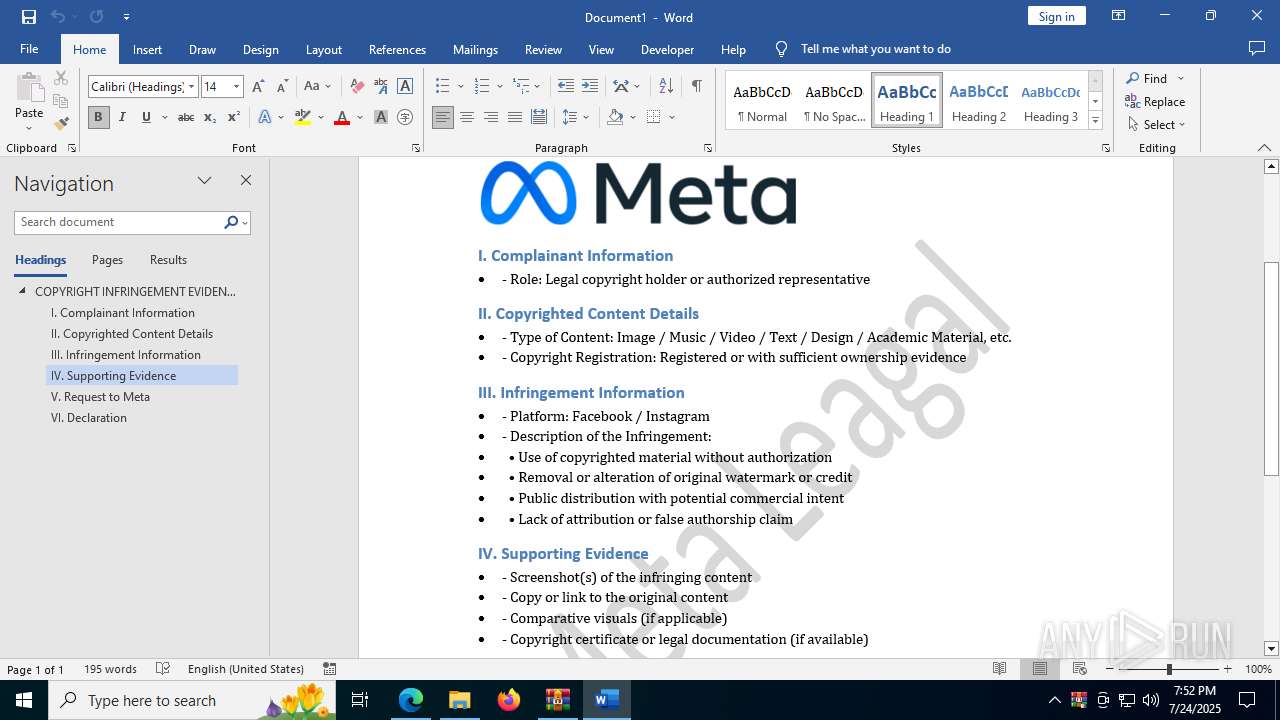Click the Text Effects icon

coord(265,117)
